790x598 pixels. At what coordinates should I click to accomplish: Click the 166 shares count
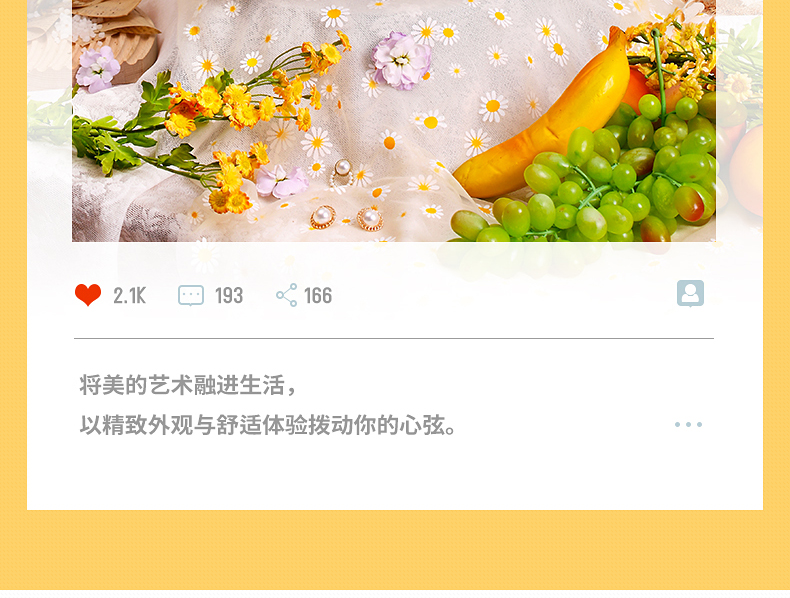tap(318, 296)
